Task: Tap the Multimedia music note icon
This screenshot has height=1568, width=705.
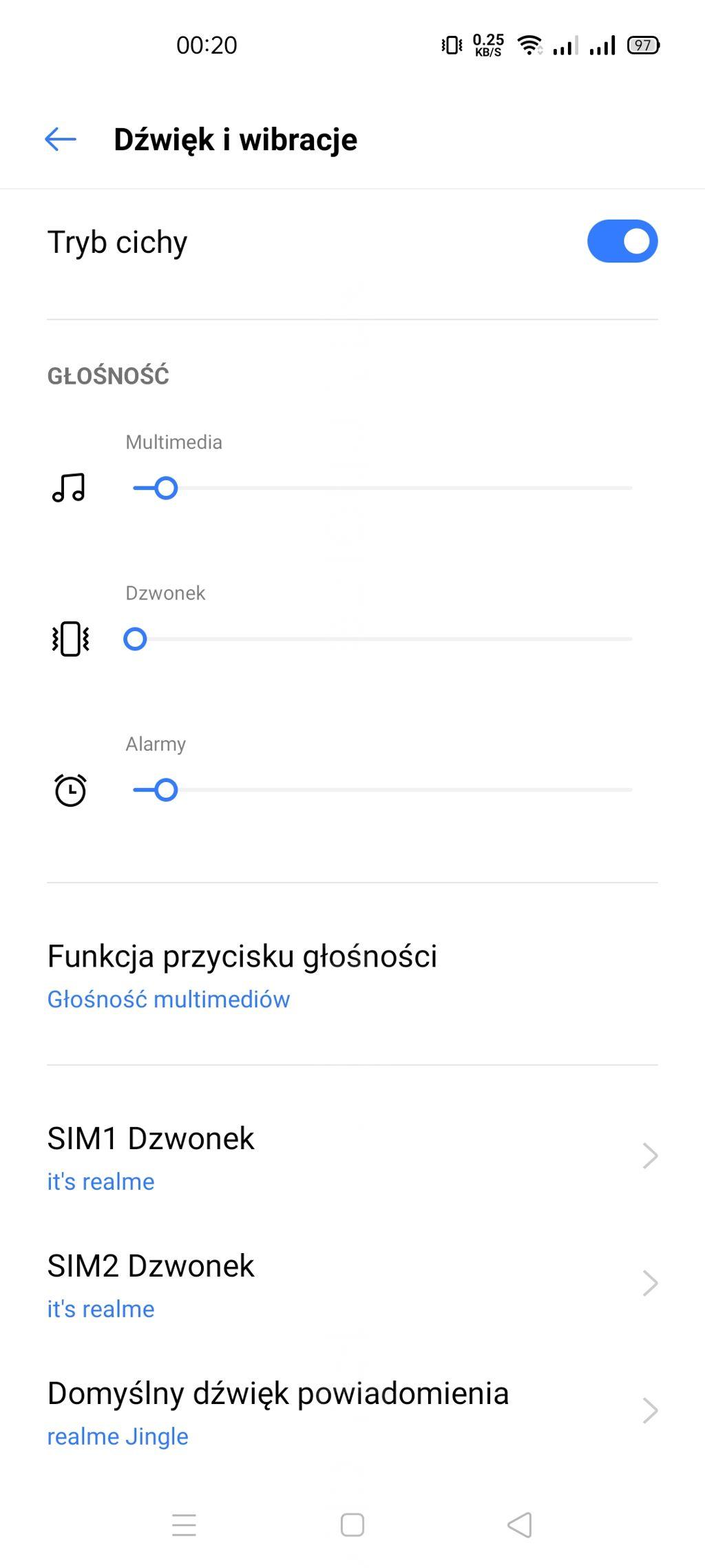Action: [x=69, y=488]
